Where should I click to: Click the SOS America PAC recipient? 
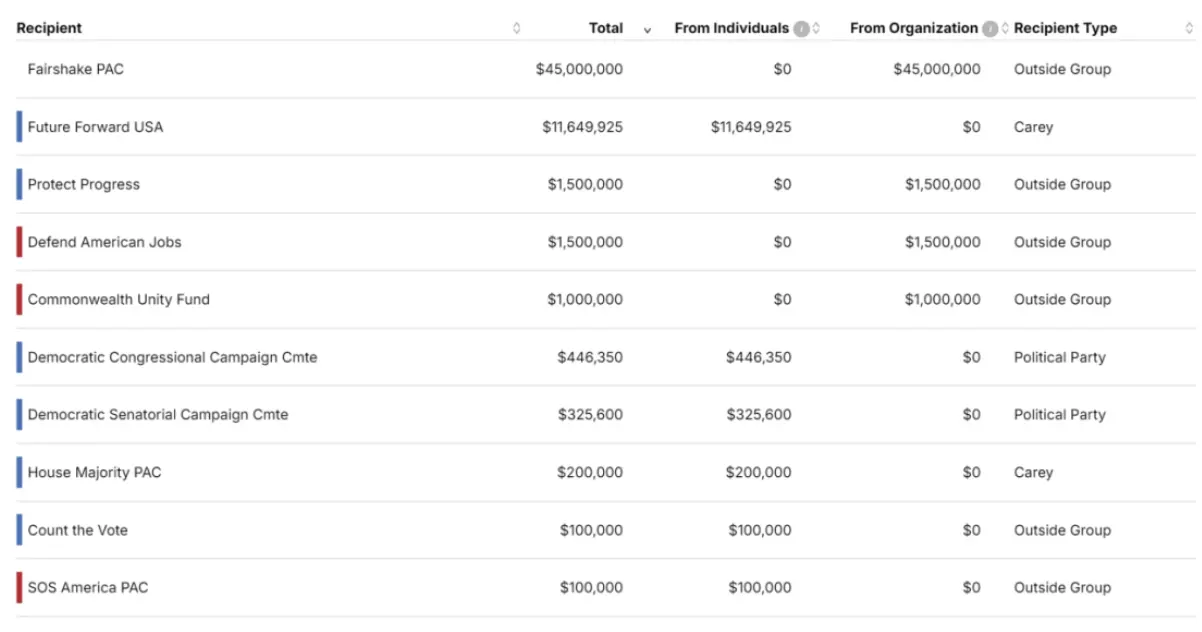(x=88, y=587)
